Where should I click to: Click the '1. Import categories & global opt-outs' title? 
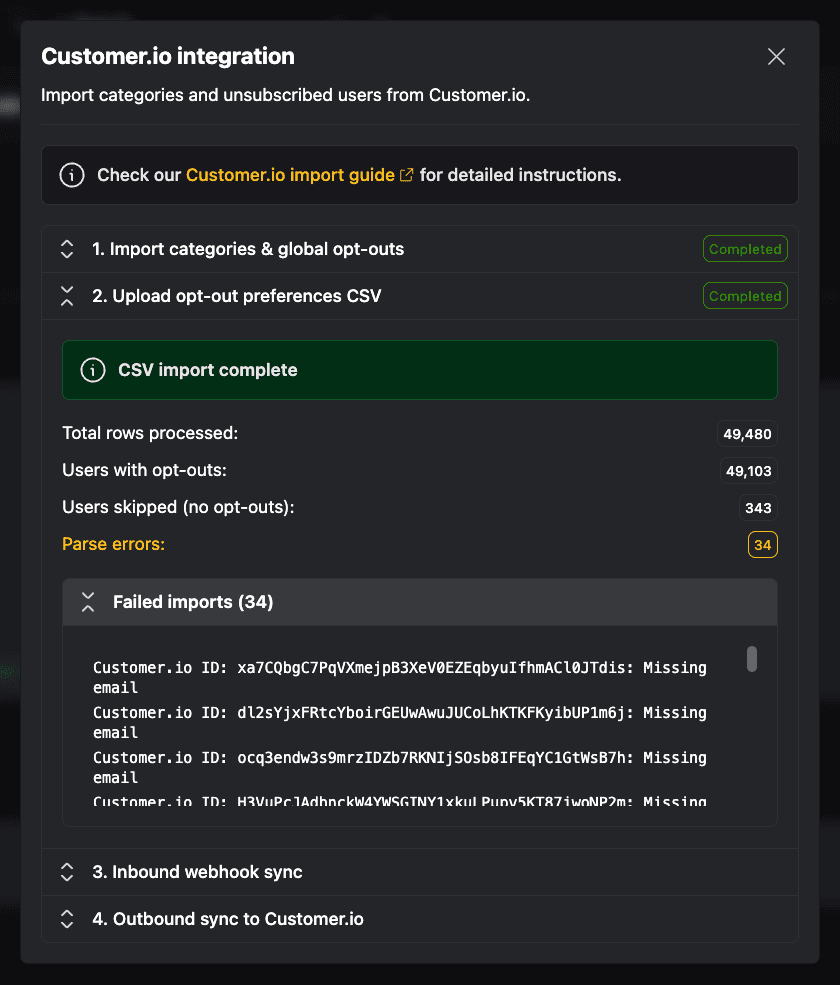click(x=248, y=249)
